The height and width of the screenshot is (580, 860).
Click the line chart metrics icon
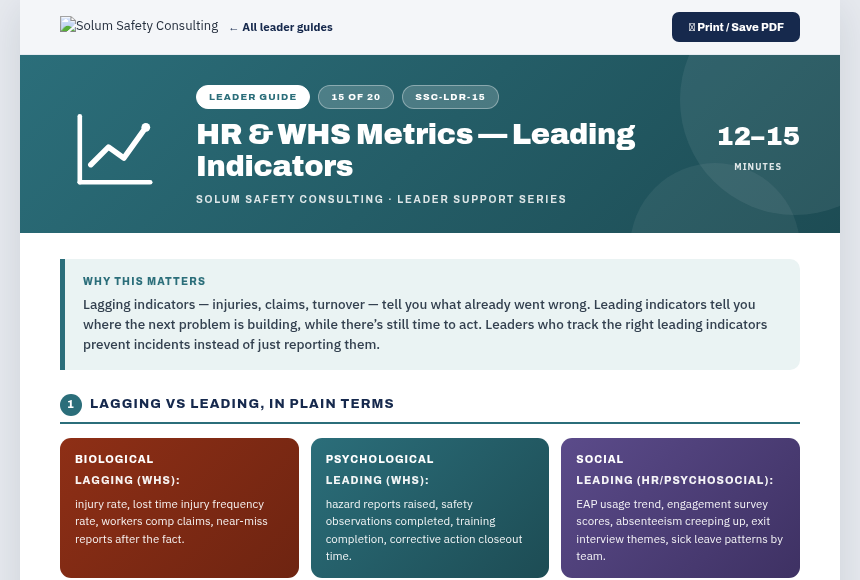[115, 149]
